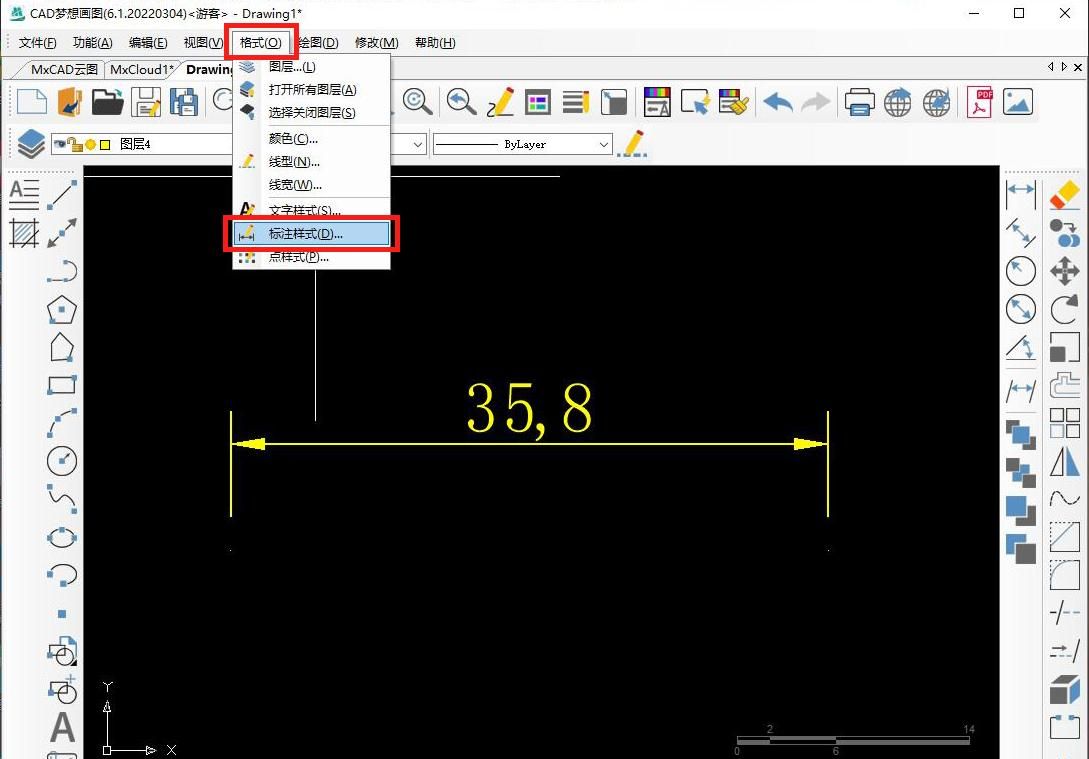1089x759 pixels.
Task: Open the layer manager stack icon
Action: [x=31, y=144]
